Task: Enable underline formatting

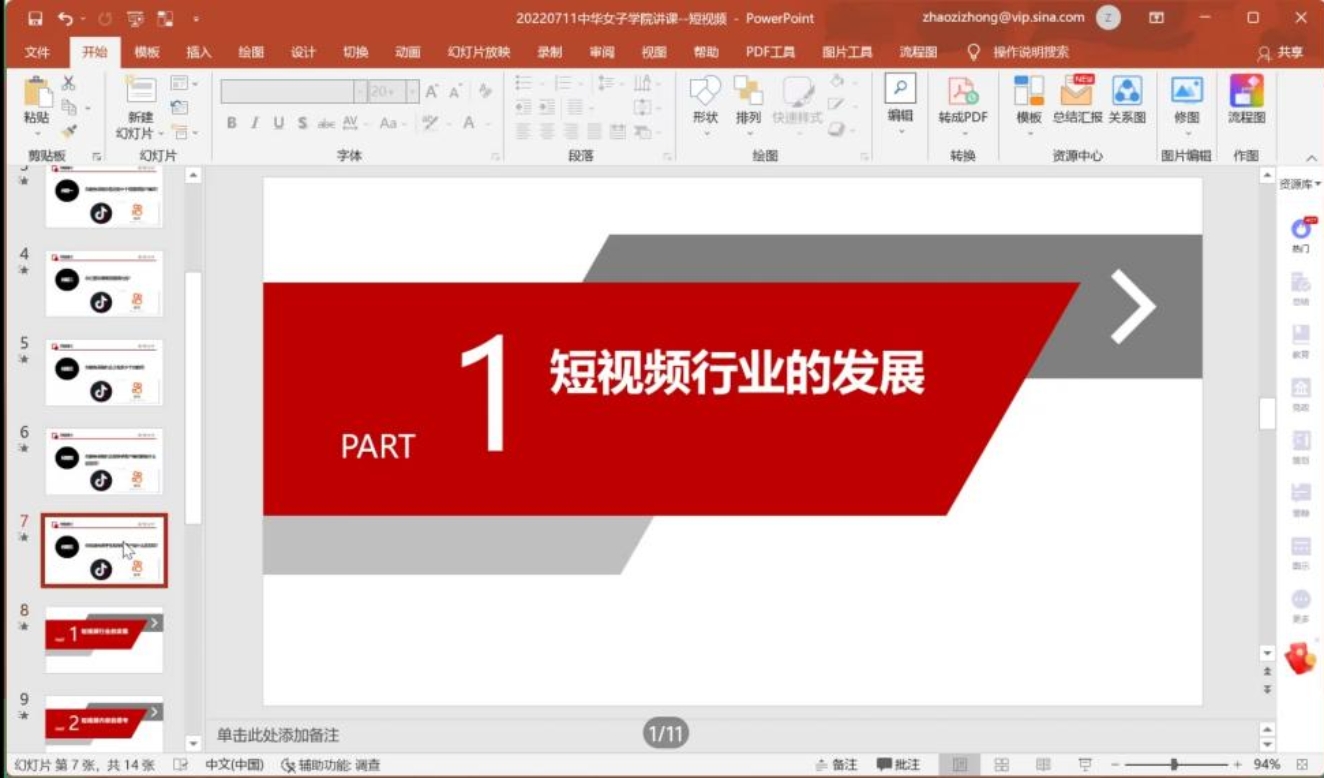Action: point(277,123)
